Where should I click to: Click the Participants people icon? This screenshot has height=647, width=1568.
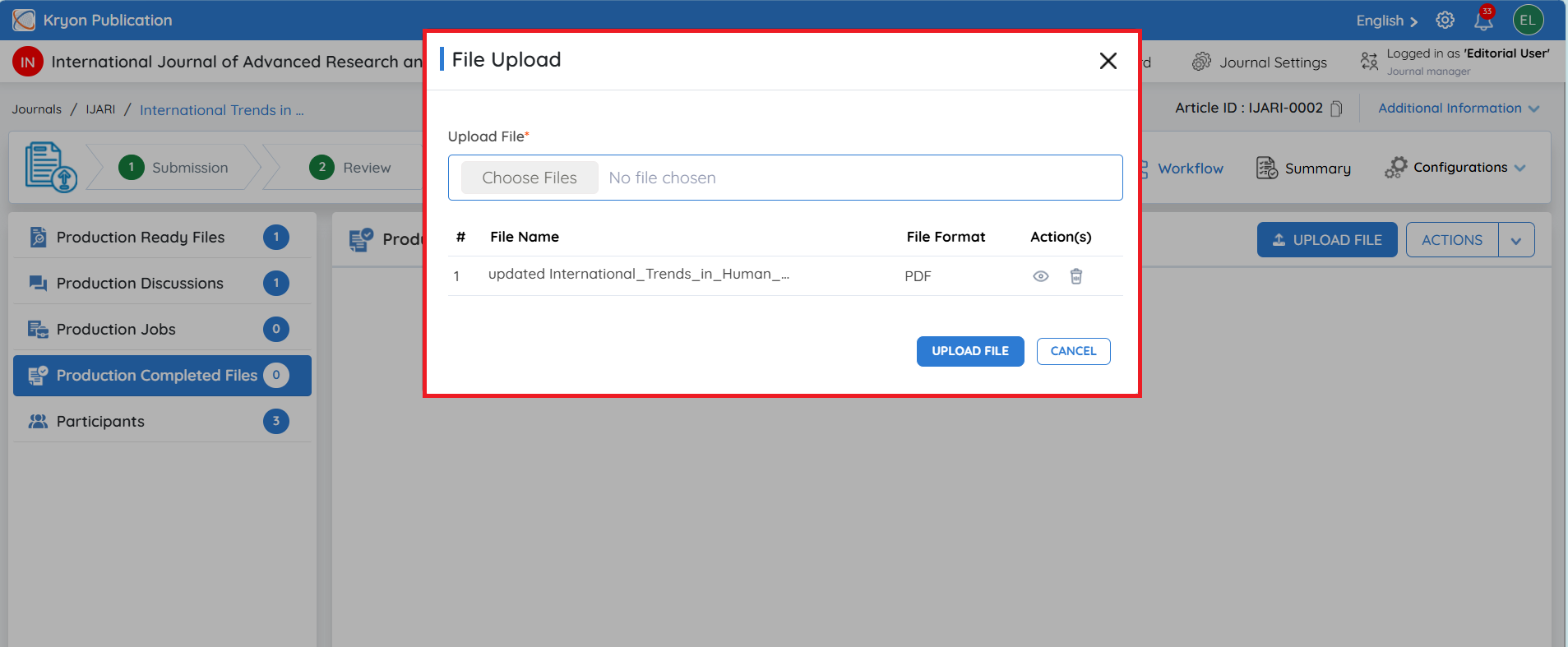(x=38, y=422)
